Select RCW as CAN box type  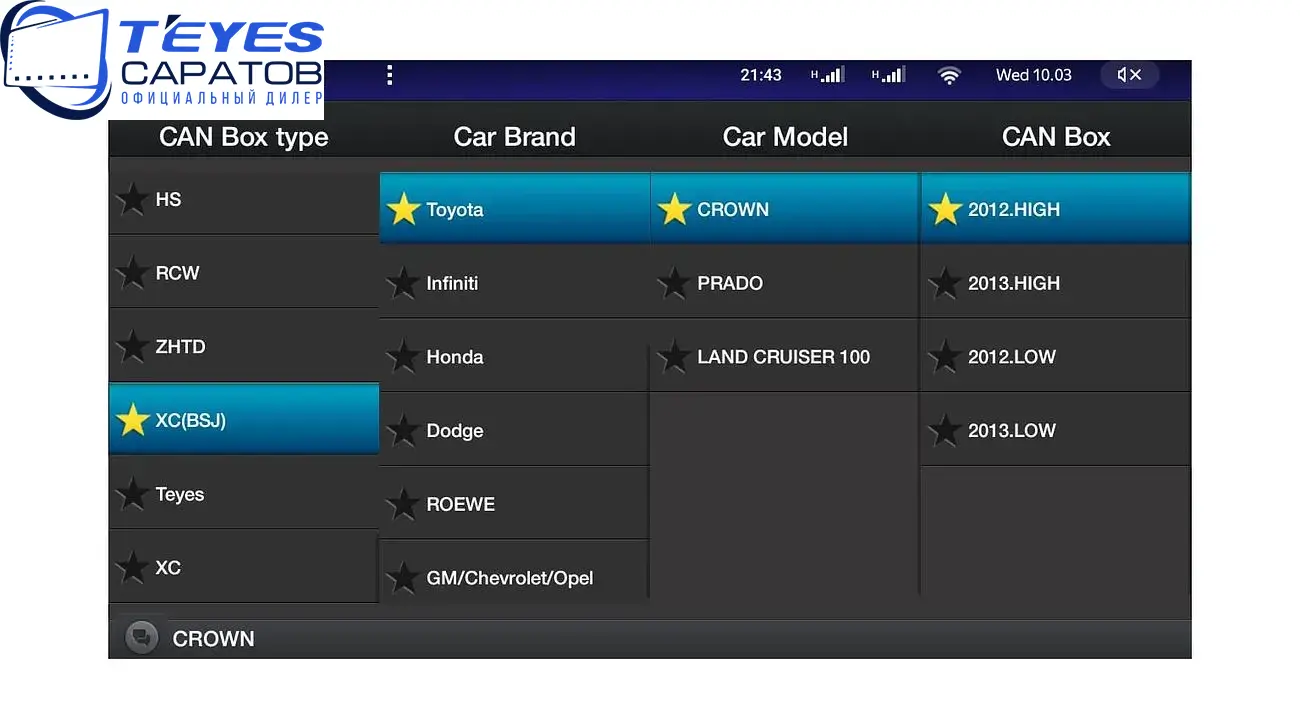[244, 273]
